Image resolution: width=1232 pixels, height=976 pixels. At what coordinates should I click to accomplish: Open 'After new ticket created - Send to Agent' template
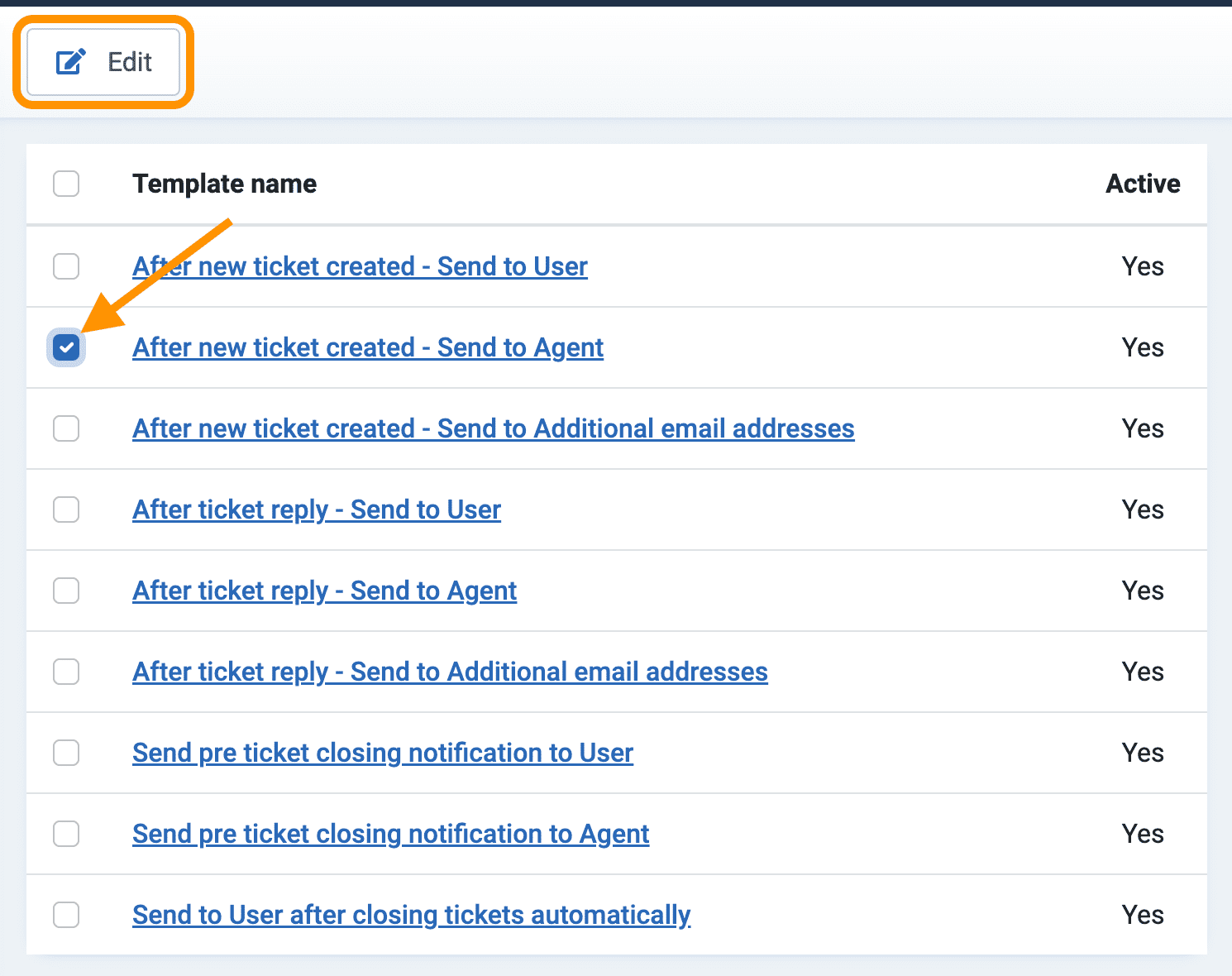368,347
